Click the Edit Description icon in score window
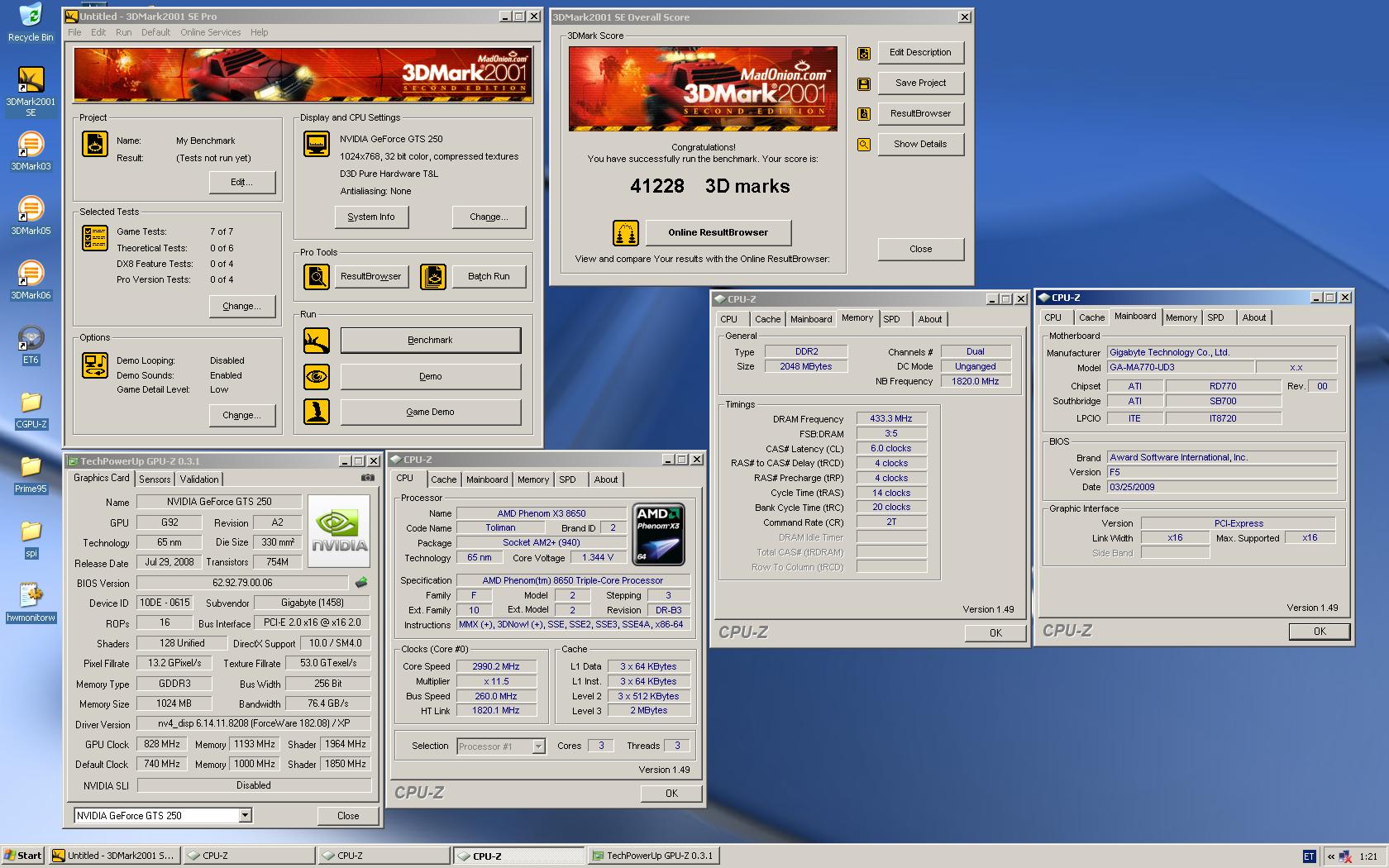Screen dimensions: 1389x868 [864, 53]
